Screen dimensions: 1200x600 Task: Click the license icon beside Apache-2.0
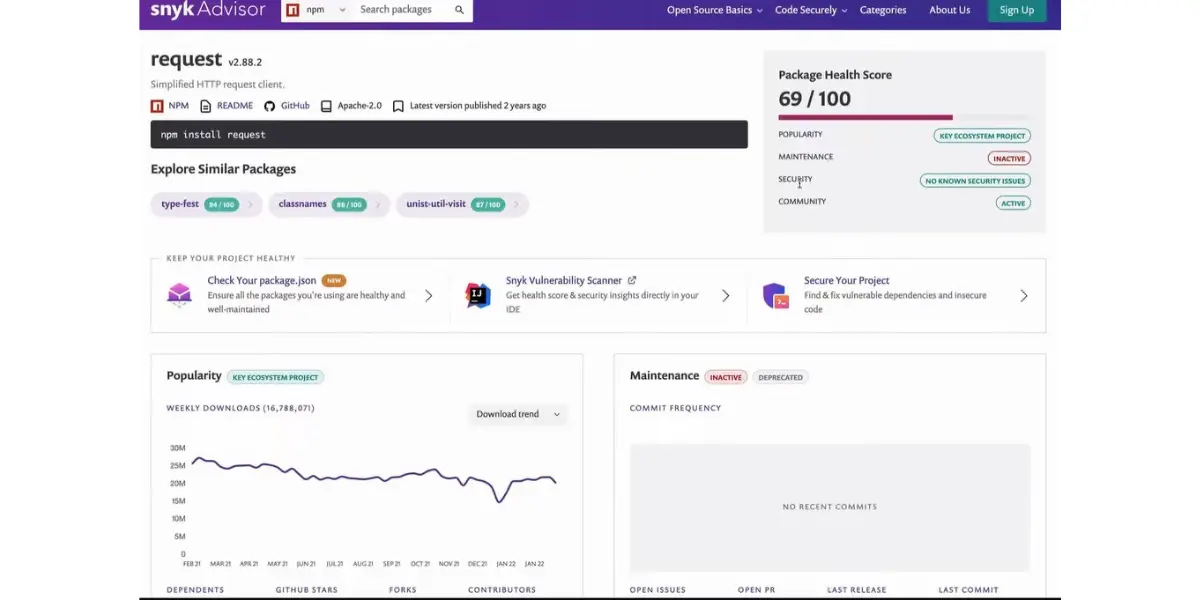pyautogui.click(x=326, y=106)
